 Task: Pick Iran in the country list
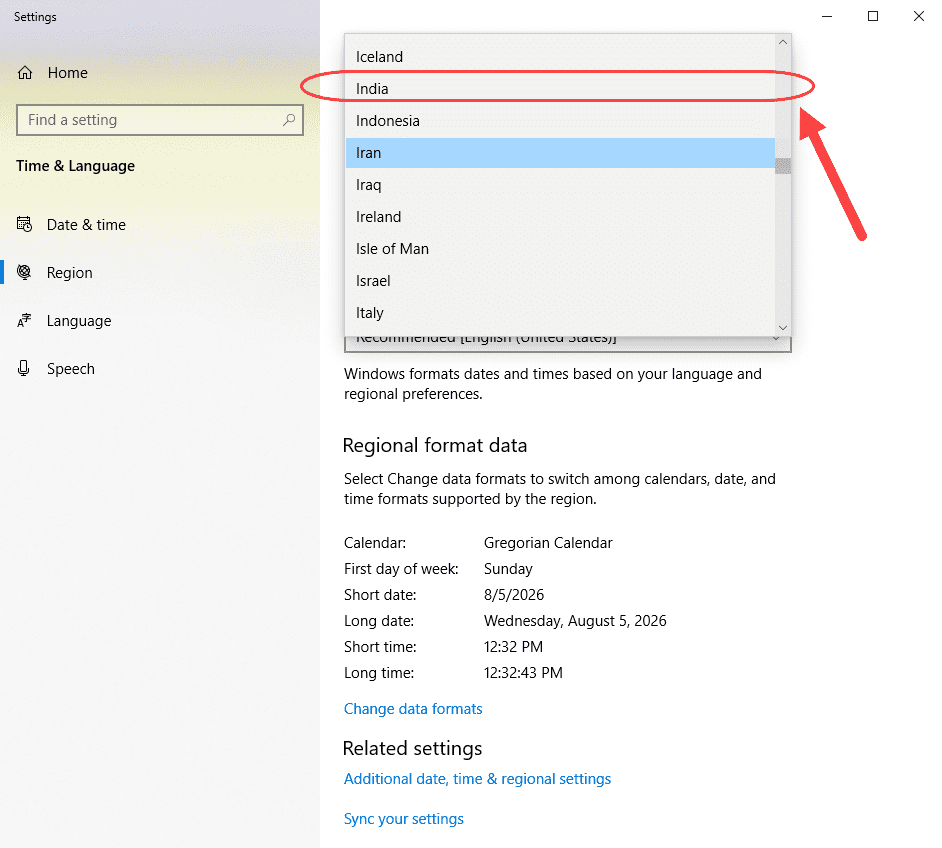(560, 153)
